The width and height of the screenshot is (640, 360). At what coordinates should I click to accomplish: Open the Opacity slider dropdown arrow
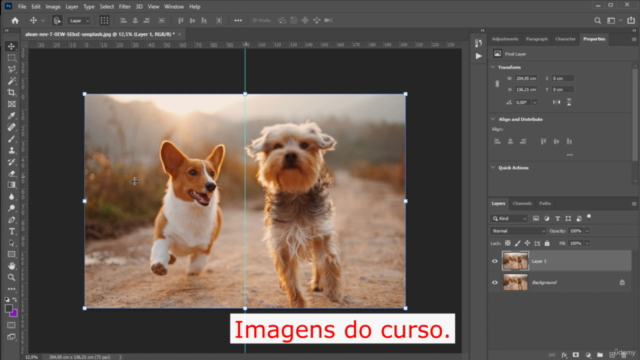tap(587, 231)
